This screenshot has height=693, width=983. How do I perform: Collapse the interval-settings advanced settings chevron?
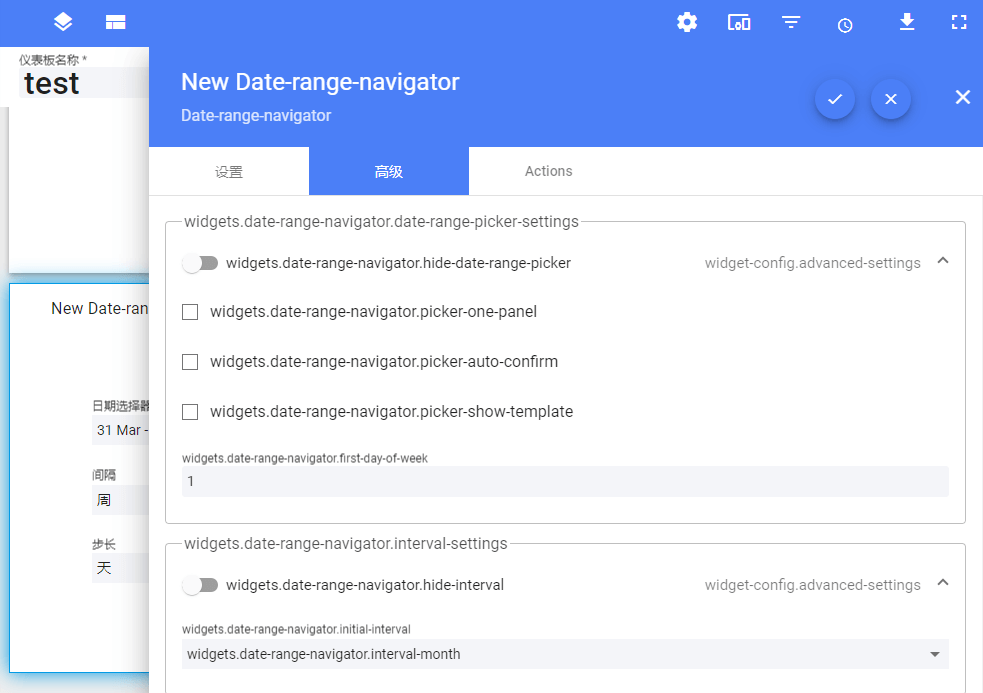943,583
